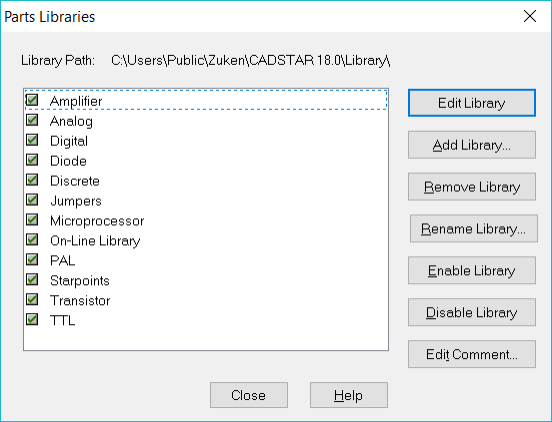Open the Add Library dialog

click(x=472, y=145)
